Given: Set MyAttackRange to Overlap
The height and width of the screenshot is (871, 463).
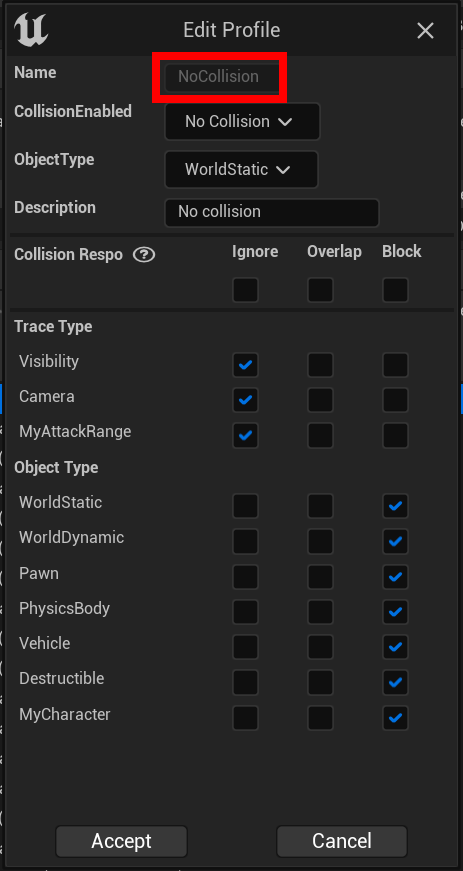Looking at the screenshot, I should click(x=320, y=436).
